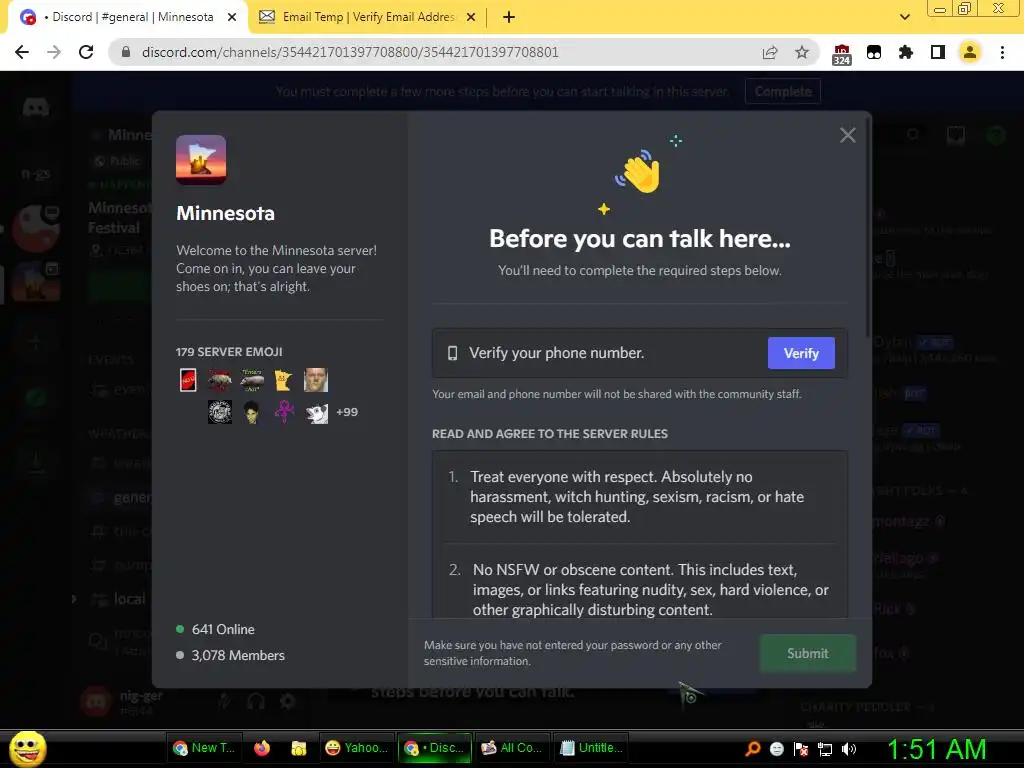
Task: Click the Discord taskbar window item
Action: (434, 748)
